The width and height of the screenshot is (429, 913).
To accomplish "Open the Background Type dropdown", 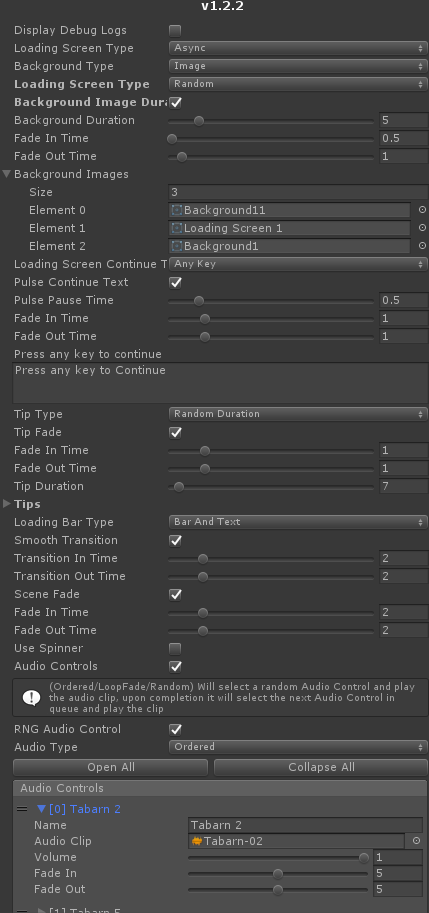I will pyautogui.click(x=298, y=66).
